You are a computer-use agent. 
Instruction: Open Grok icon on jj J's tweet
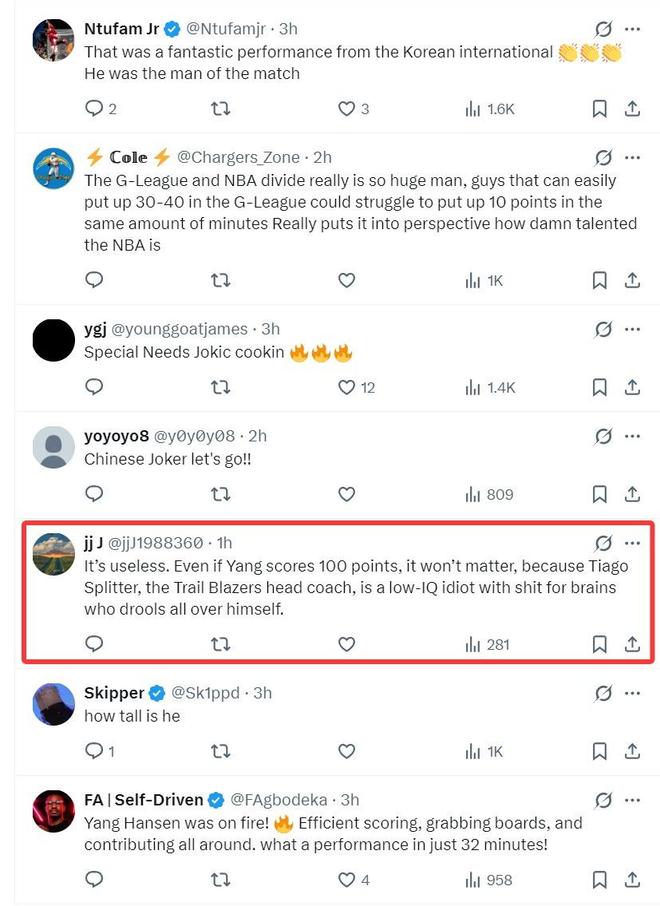pos(603,543)
